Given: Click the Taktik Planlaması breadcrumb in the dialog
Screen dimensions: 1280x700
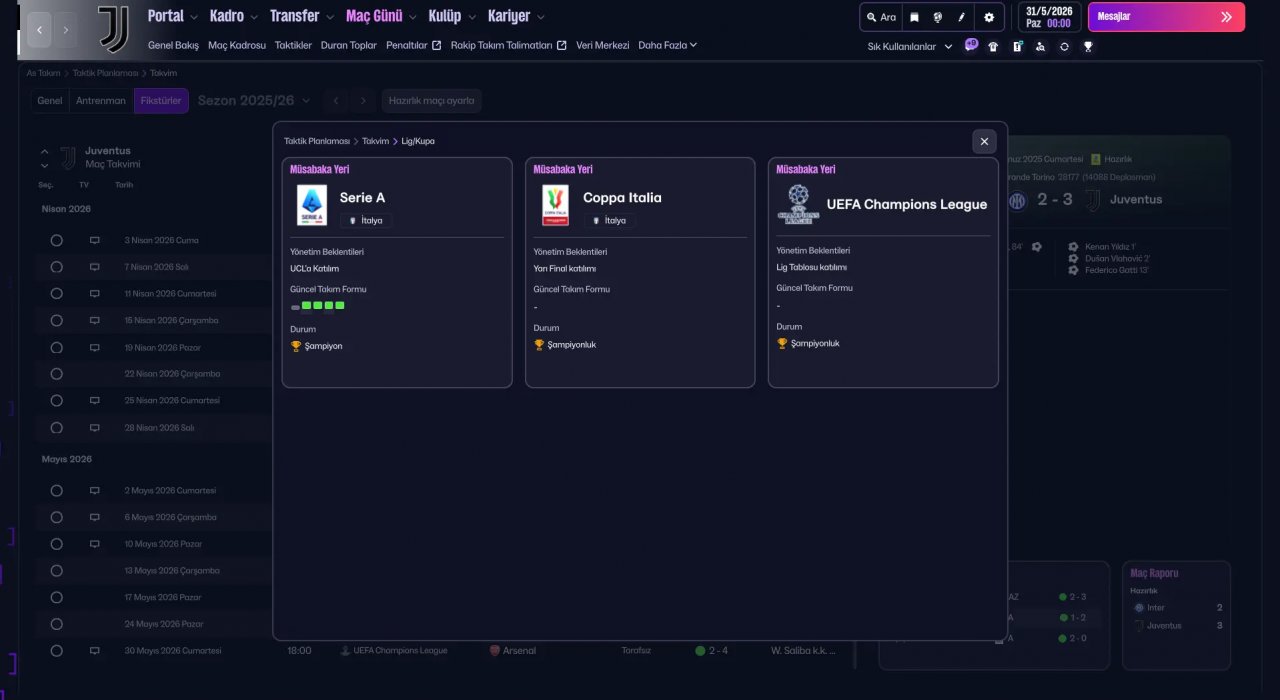Looking at the screenshot, I should click(x=317, y=141).
